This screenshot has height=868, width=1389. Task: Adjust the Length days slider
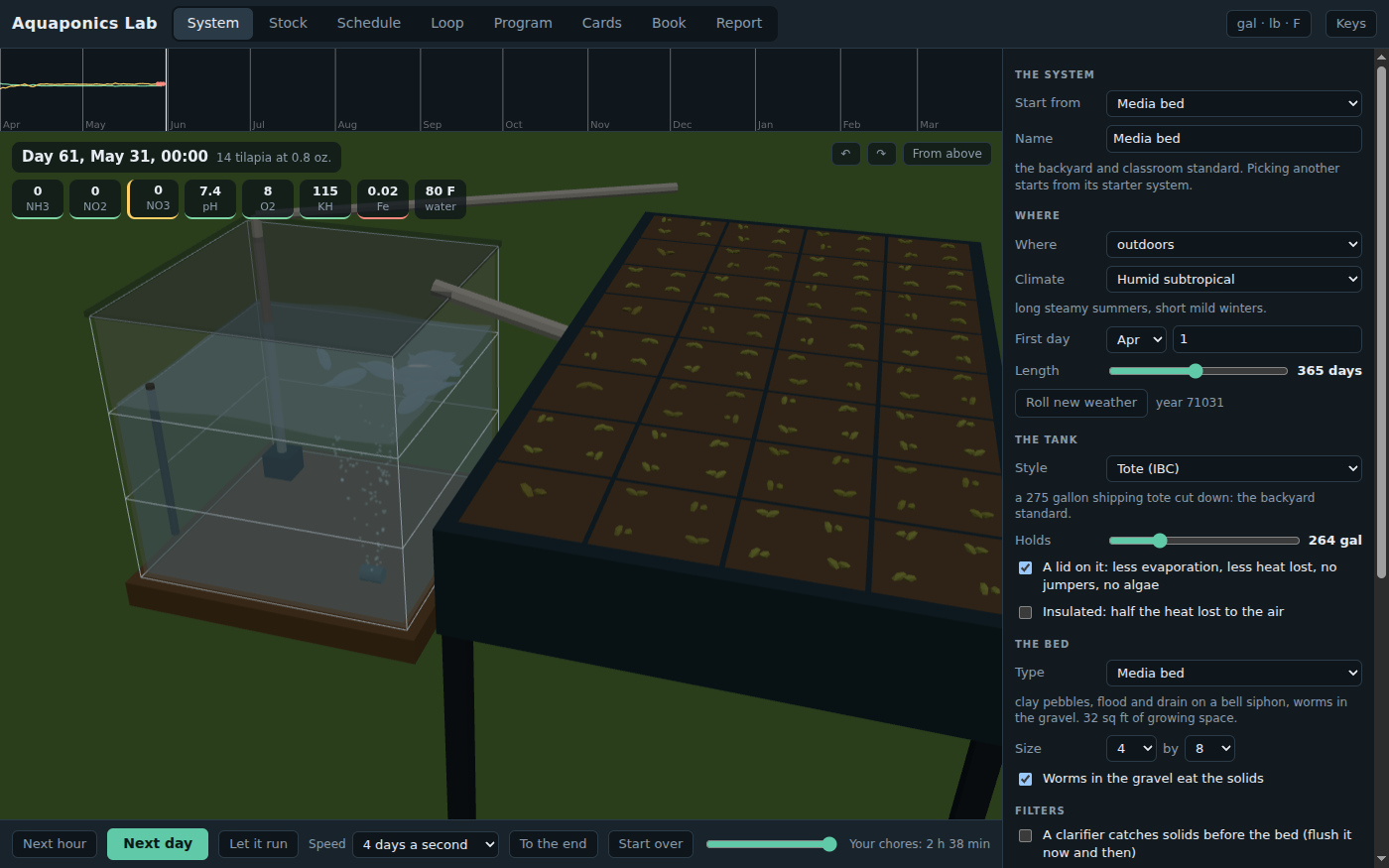coord(1199,371)
